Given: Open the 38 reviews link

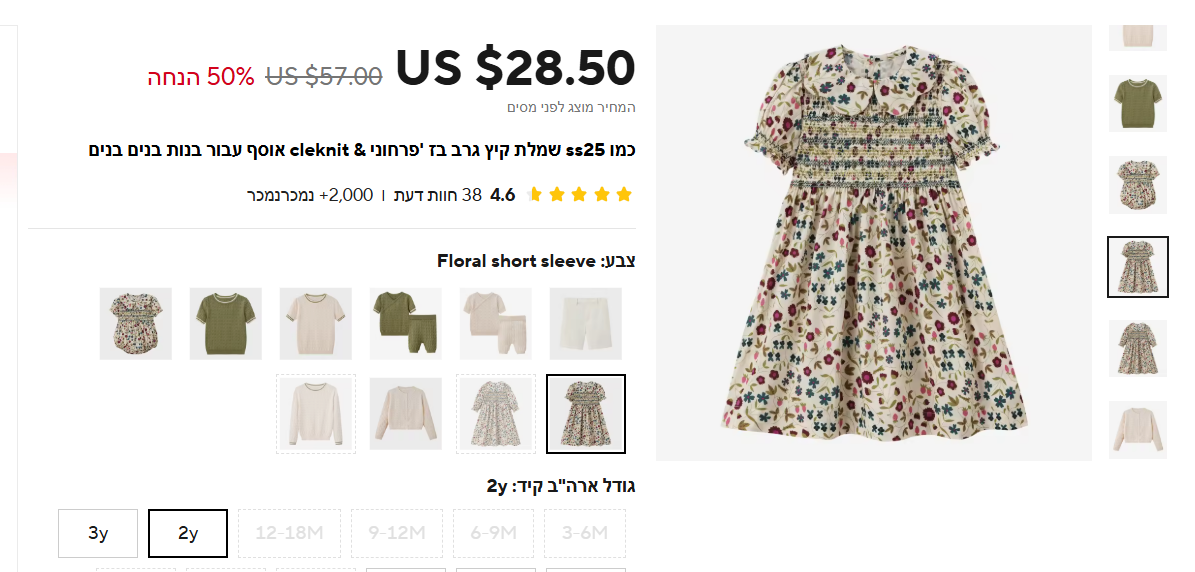Looking at the screenshot, I should (x=436, y=195).
